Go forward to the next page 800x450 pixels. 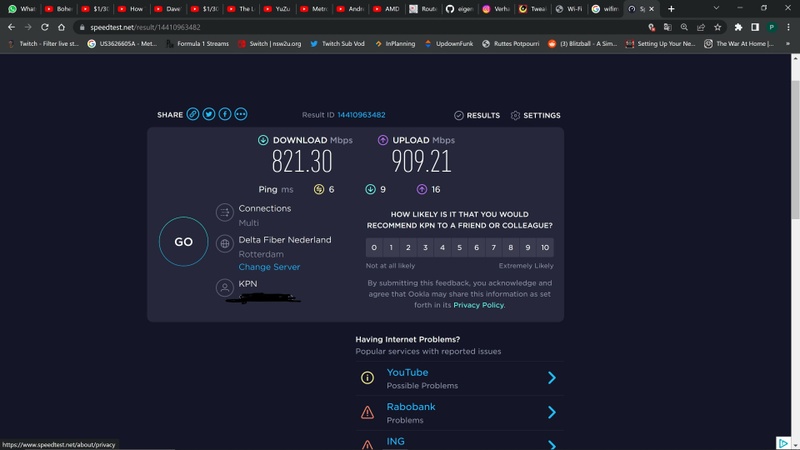point(28,27)
